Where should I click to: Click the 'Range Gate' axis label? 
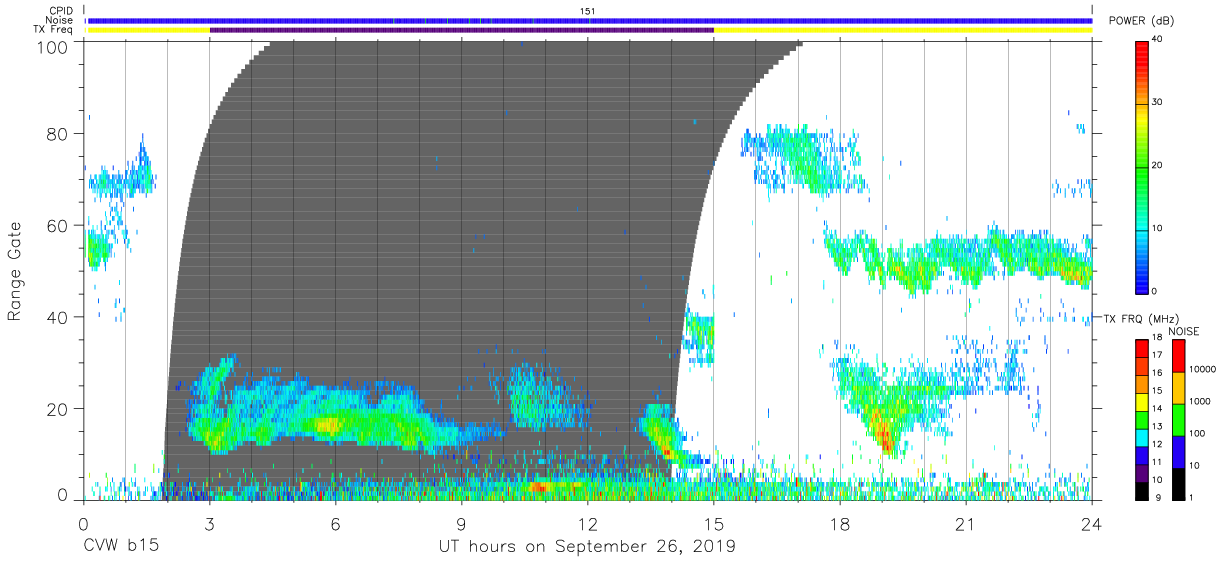pyautogui.click(x=15, y=270)
